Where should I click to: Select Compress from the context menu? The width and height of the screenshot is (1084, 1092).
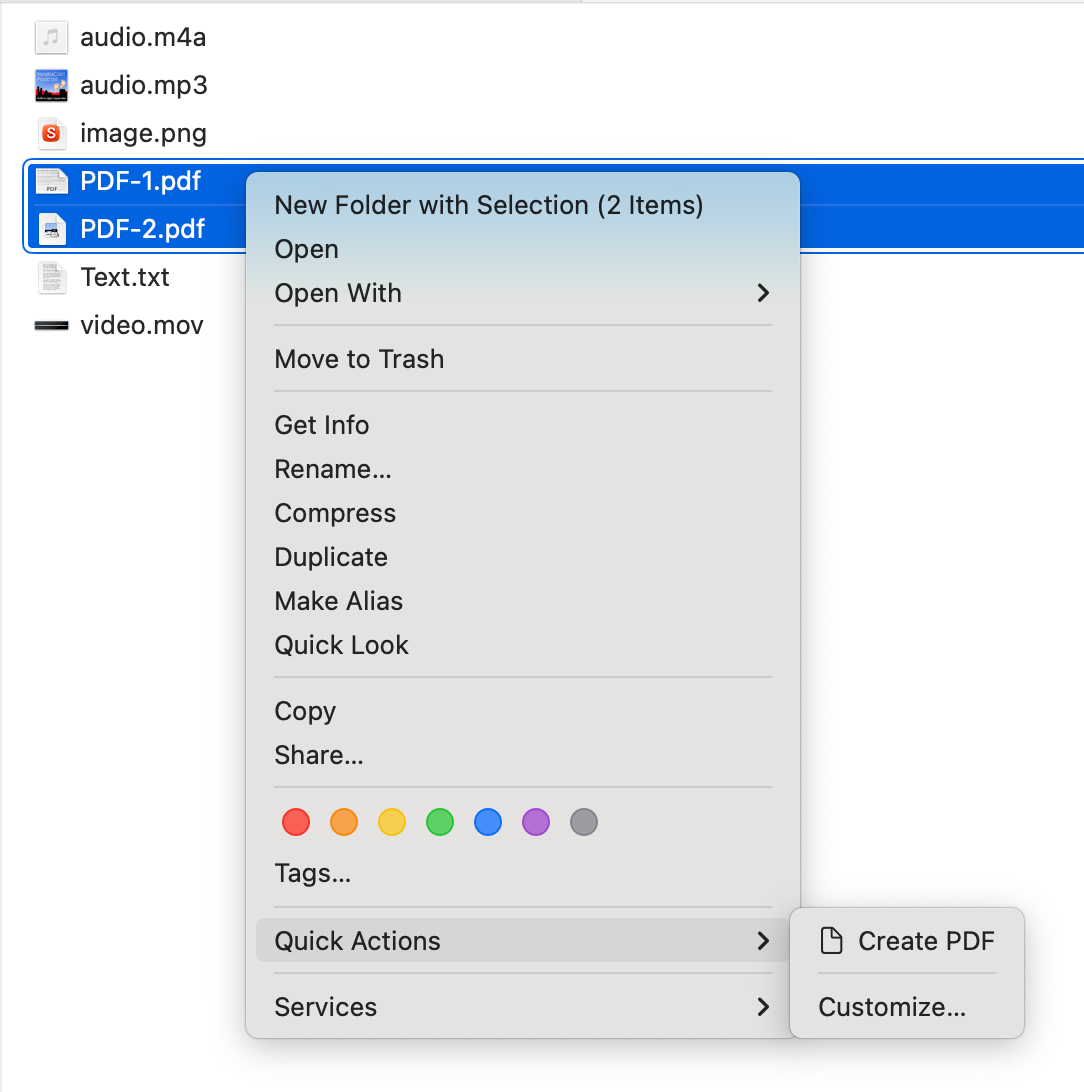coord(335,513)
